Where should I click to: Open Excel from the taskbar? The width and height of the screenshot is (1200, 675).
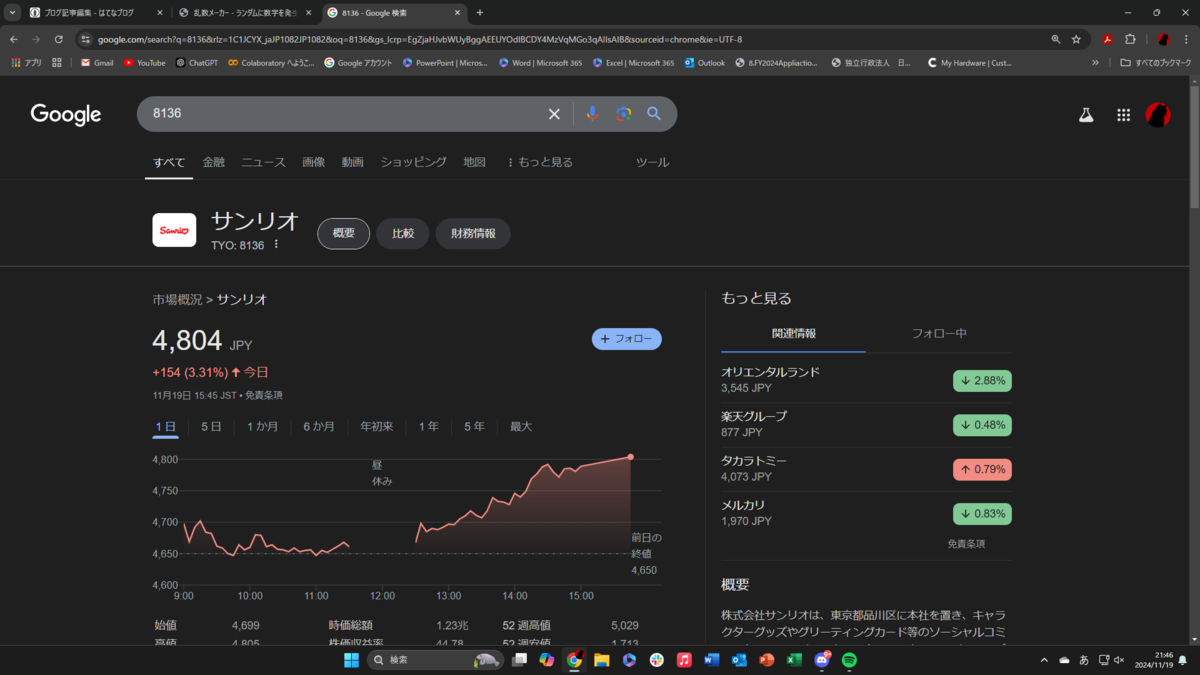(x=794, y=660)
